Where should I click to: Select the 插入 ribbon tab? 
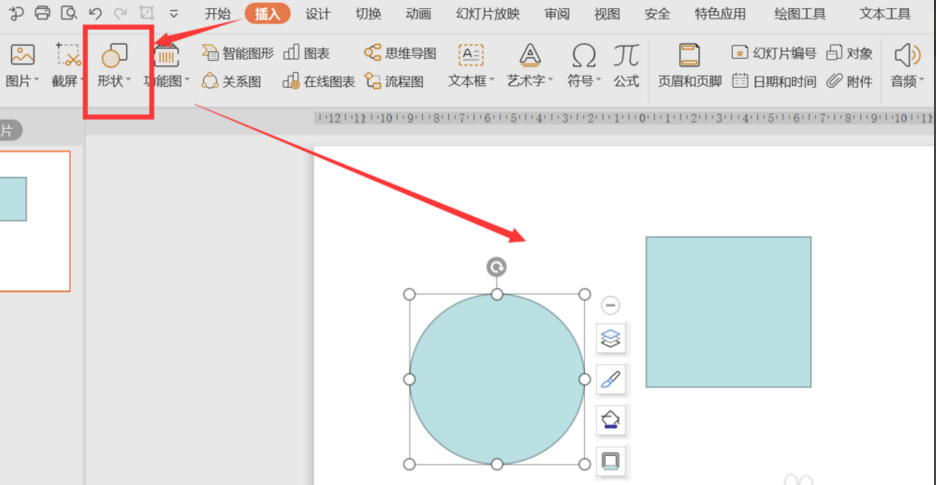[x=267, y=14]
